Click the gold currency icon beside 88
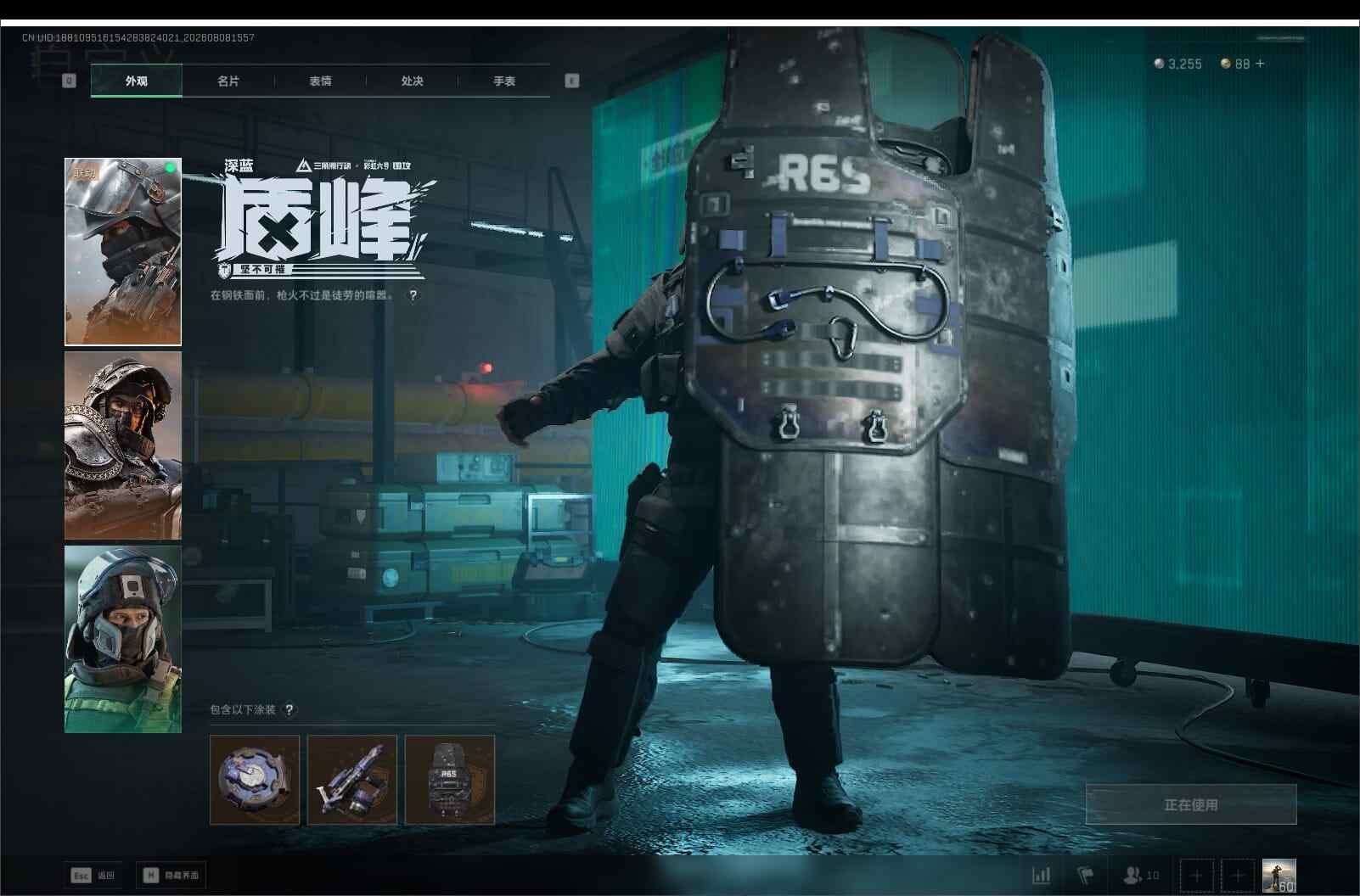This screenshot has height=896, width=1360. coord(1226,64)
